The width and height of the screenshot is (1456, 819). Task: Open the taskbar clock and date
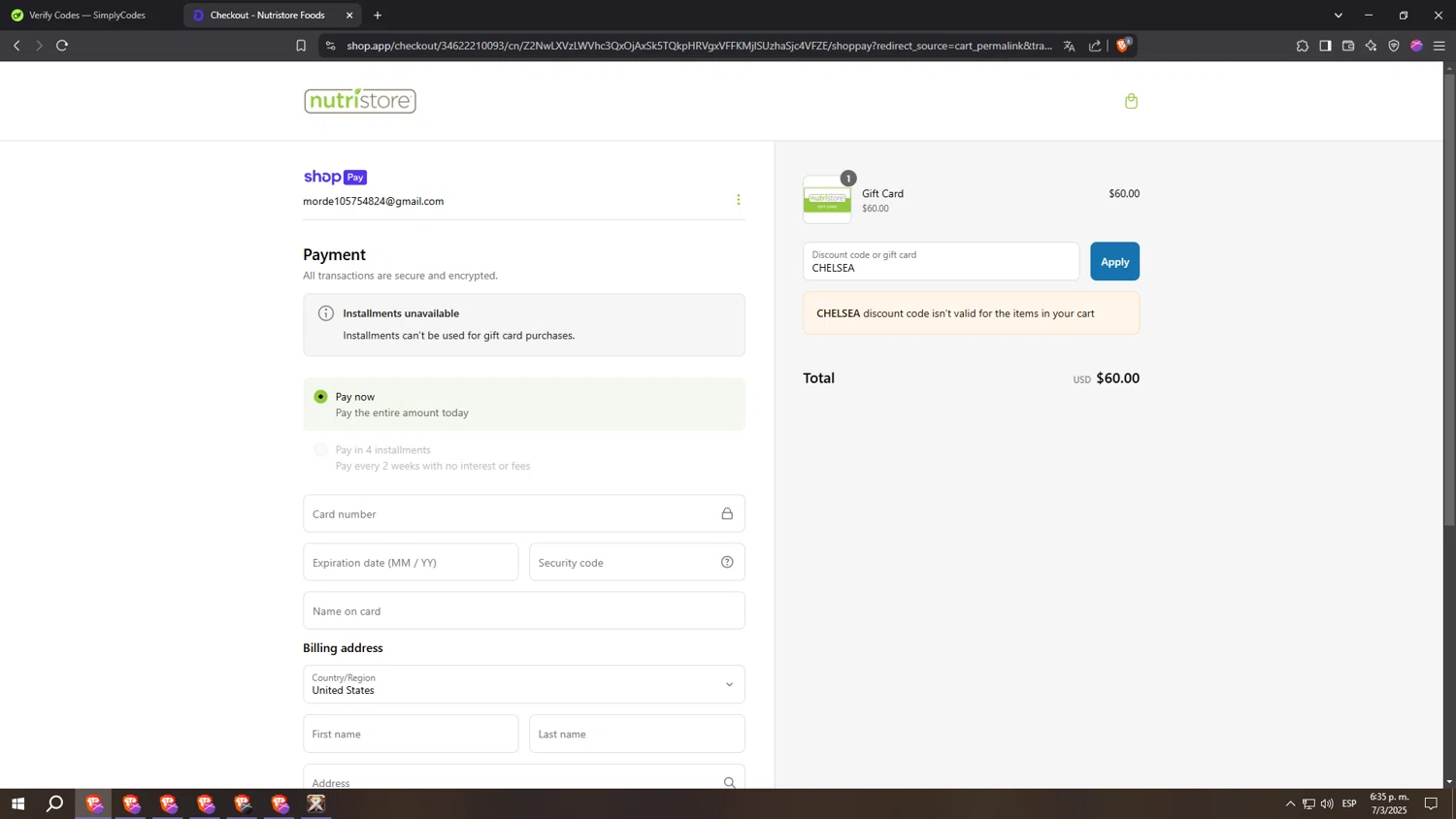pos(1389,803)
